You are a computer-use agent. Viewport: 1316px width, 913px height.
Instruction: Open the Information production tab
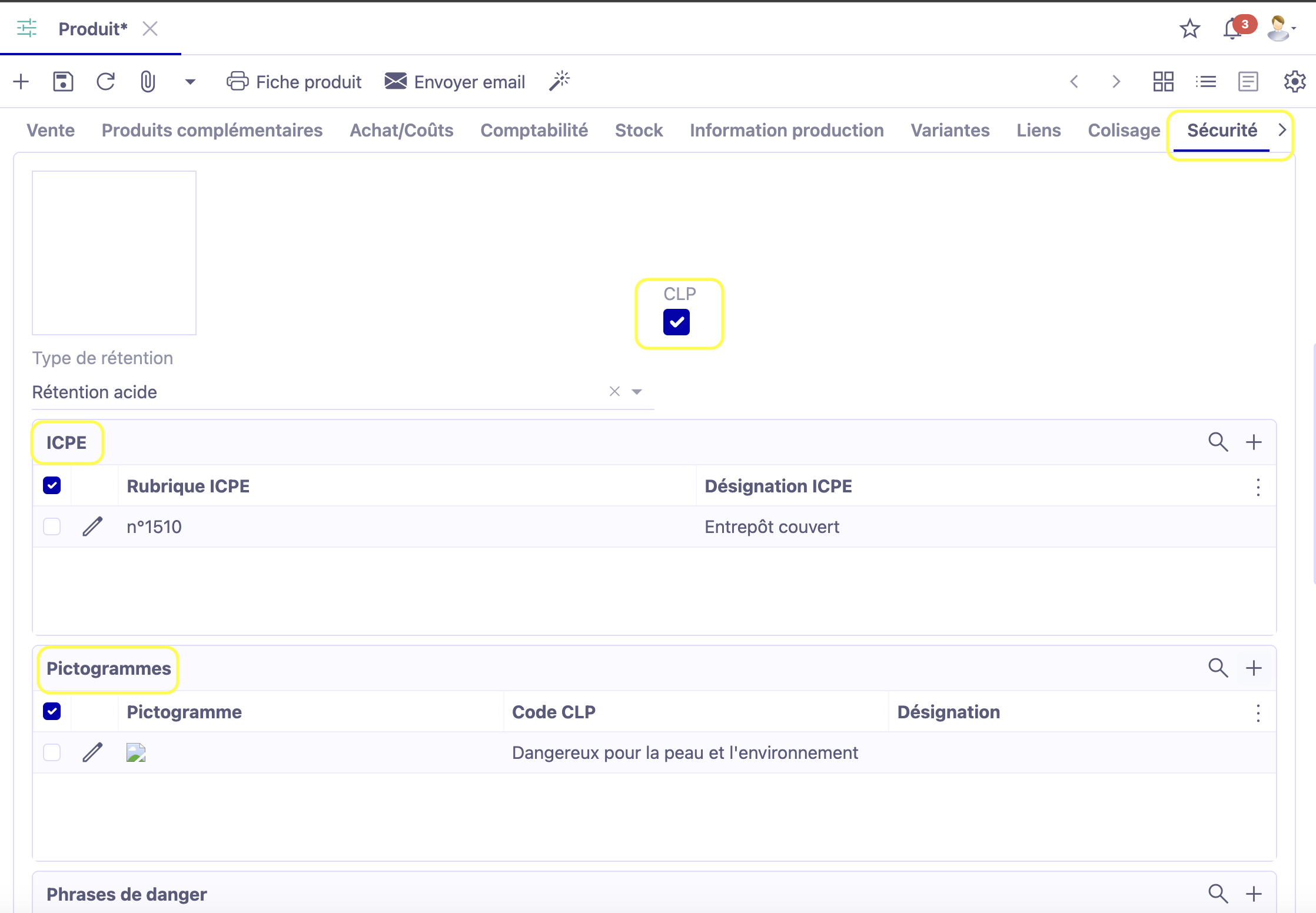tap(786, 130)
